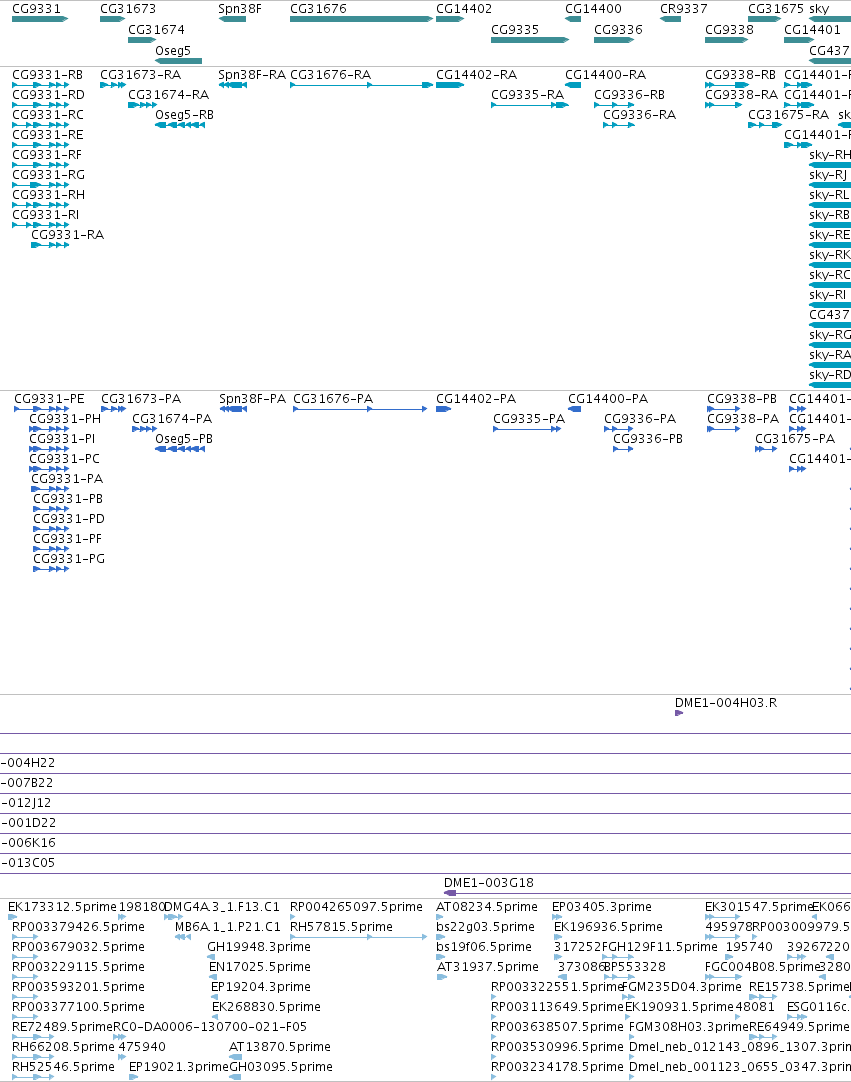Screen dimensions: 851x1082
Task: Open the -013C05 clone row label
Action: [28, 863]
